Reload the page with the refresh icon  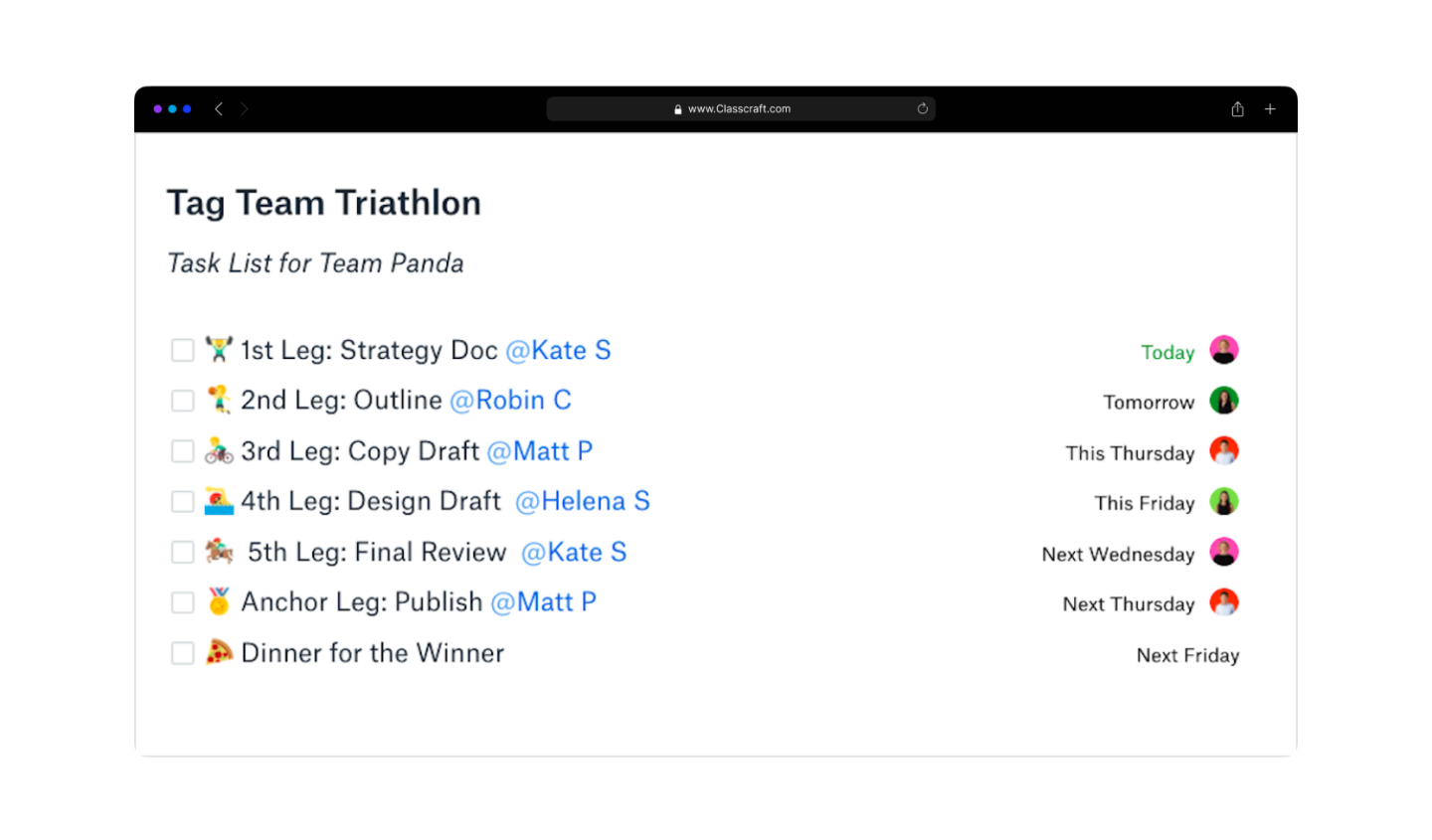(923, 109)
